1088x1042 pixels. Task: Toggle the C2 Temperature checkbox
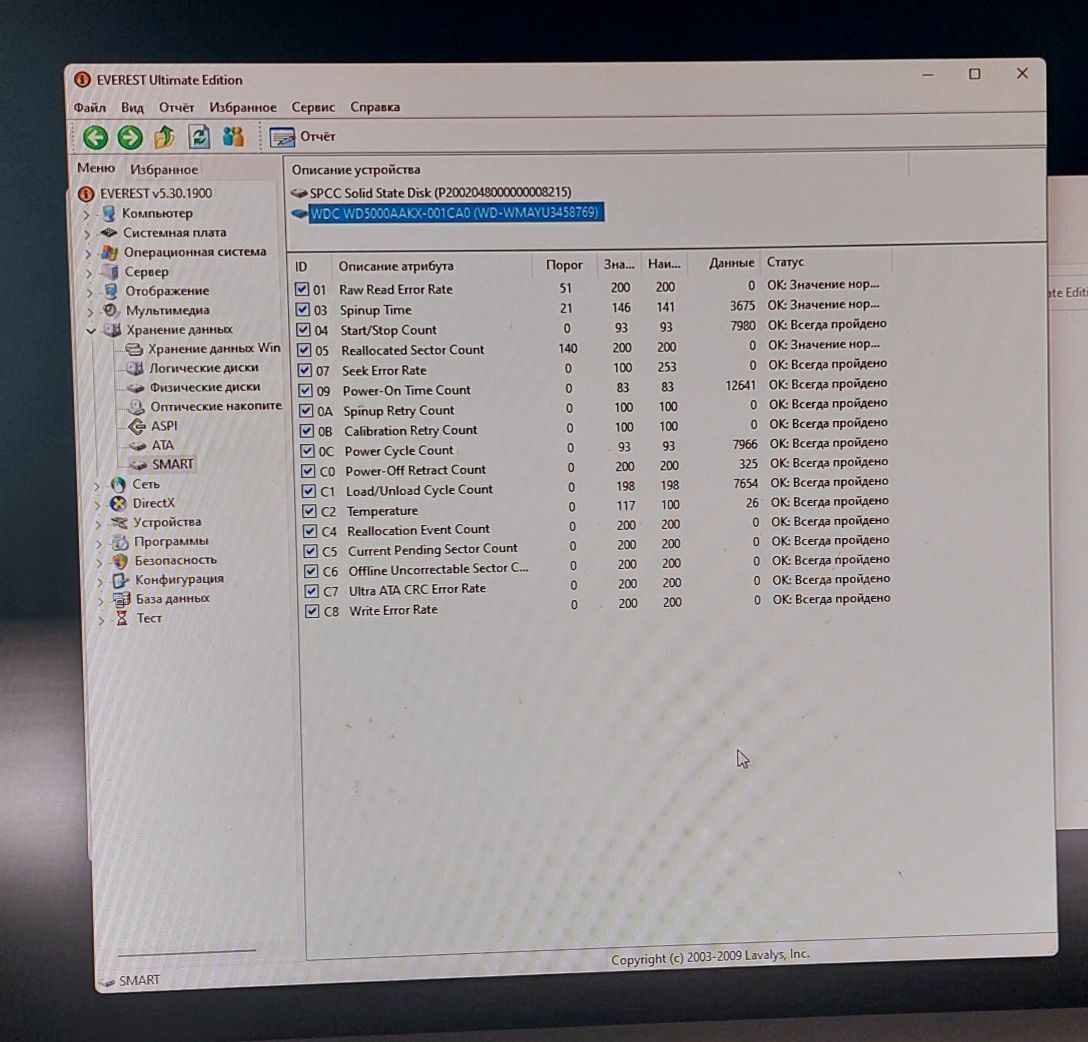(x=309, y=511)
